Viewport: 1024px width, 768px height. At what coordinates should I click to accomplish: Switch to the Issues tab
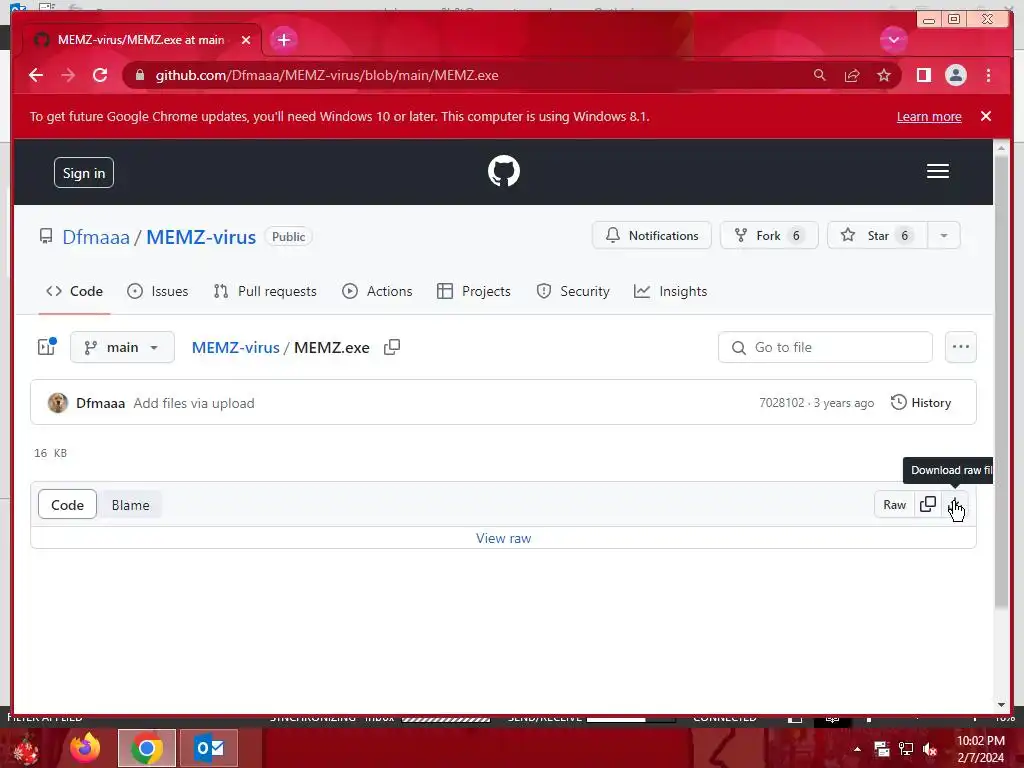(x=157, y=291)
